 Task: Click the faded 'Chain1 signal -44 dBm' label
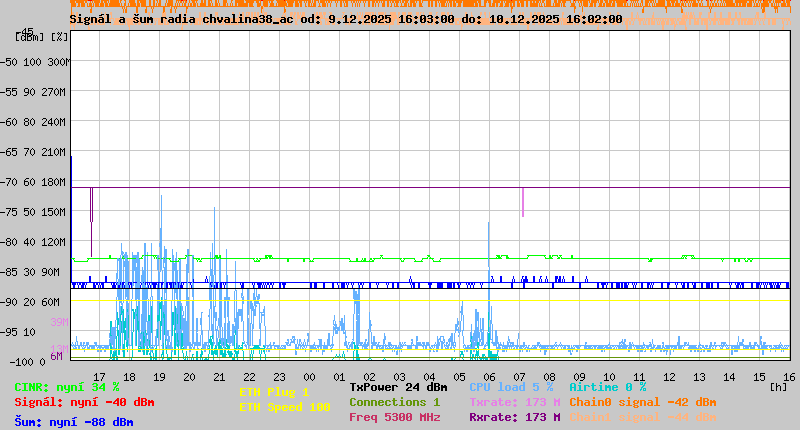[x=643, y=417]
